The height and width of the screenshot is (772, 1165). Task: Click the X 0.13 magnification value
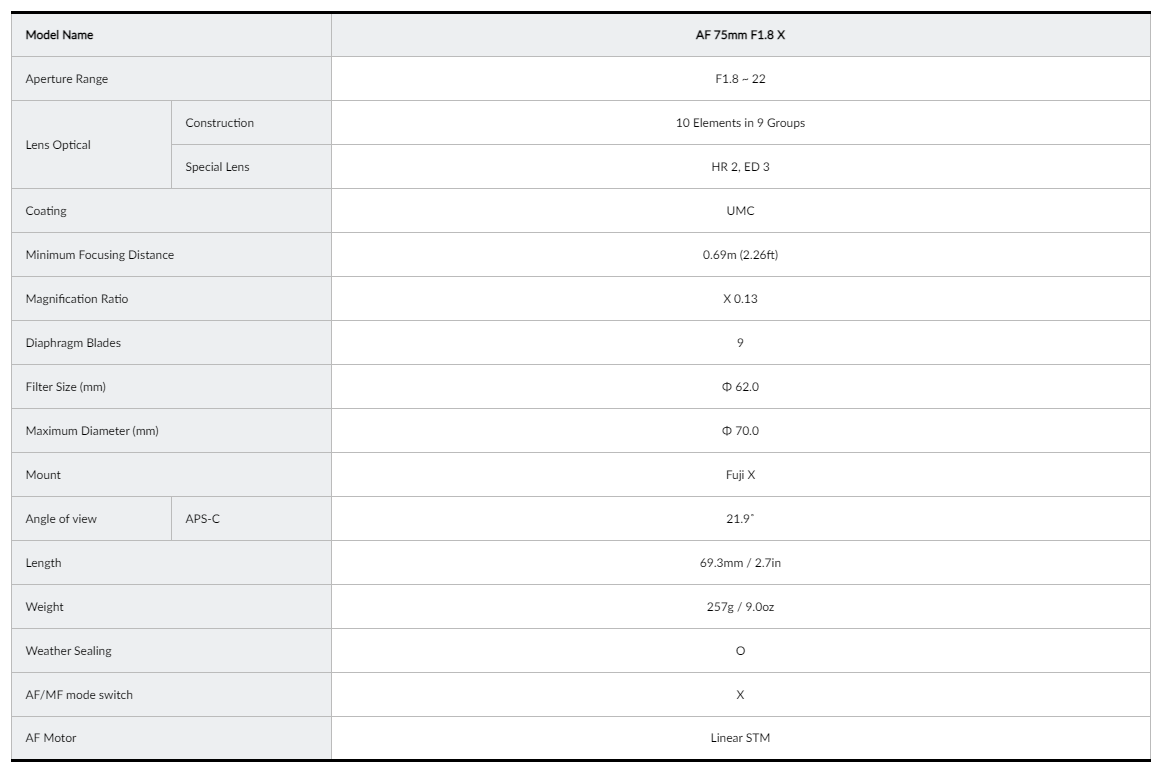tap(740, 299)
